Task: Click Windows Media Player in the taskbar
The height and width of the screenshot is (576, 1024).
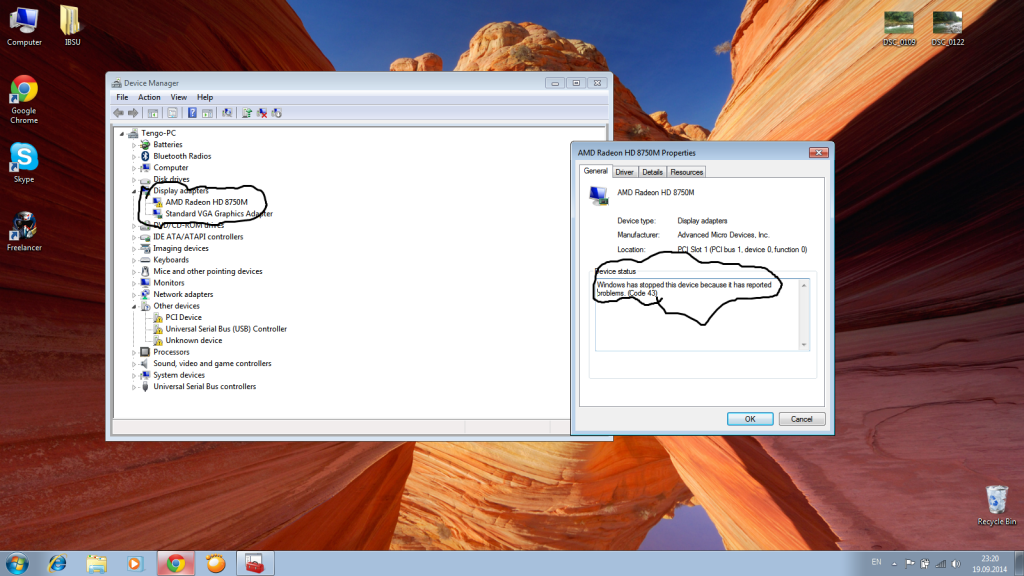Action: 135,564
